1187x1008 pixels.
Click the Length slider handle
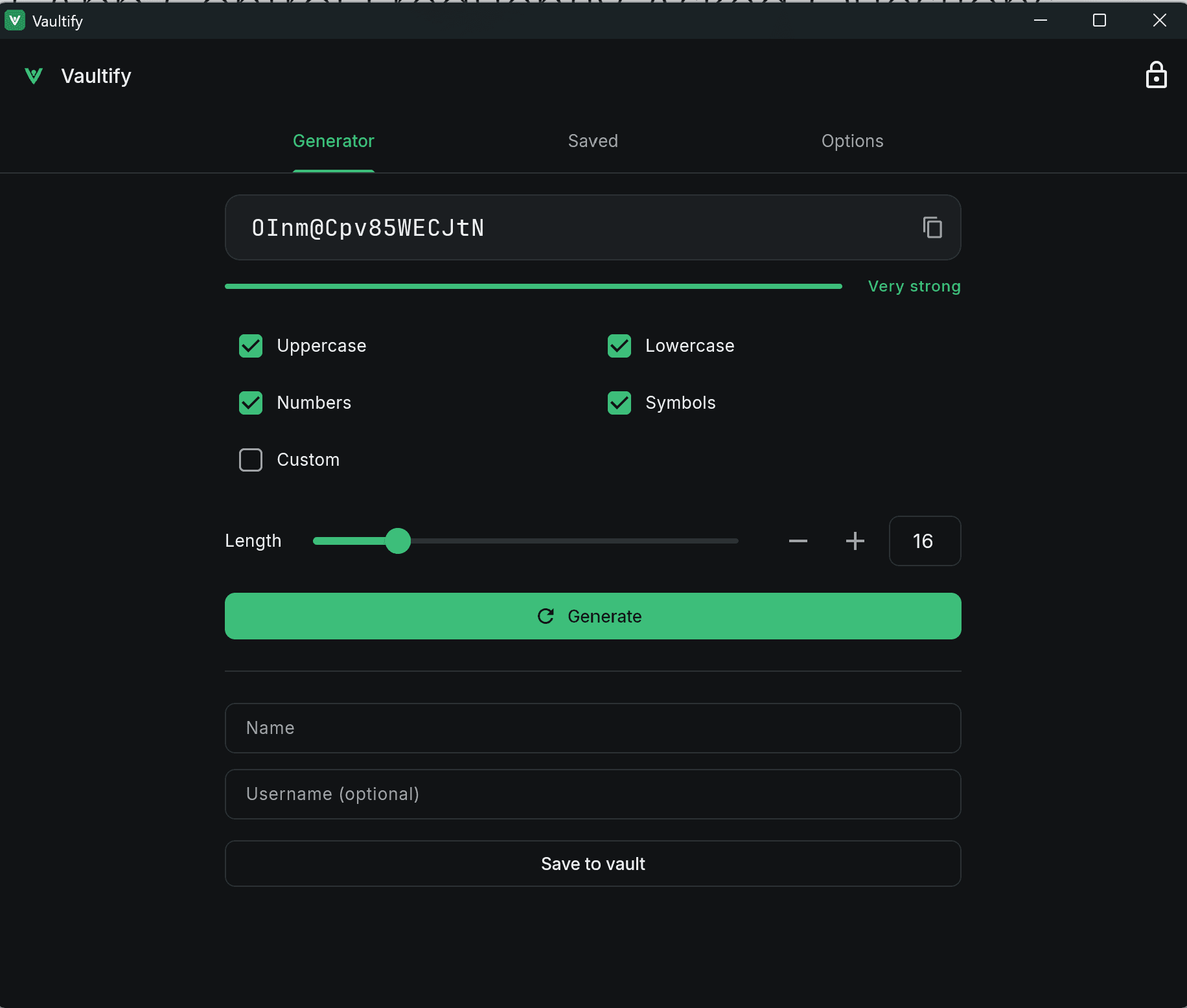tap(398, 541)
